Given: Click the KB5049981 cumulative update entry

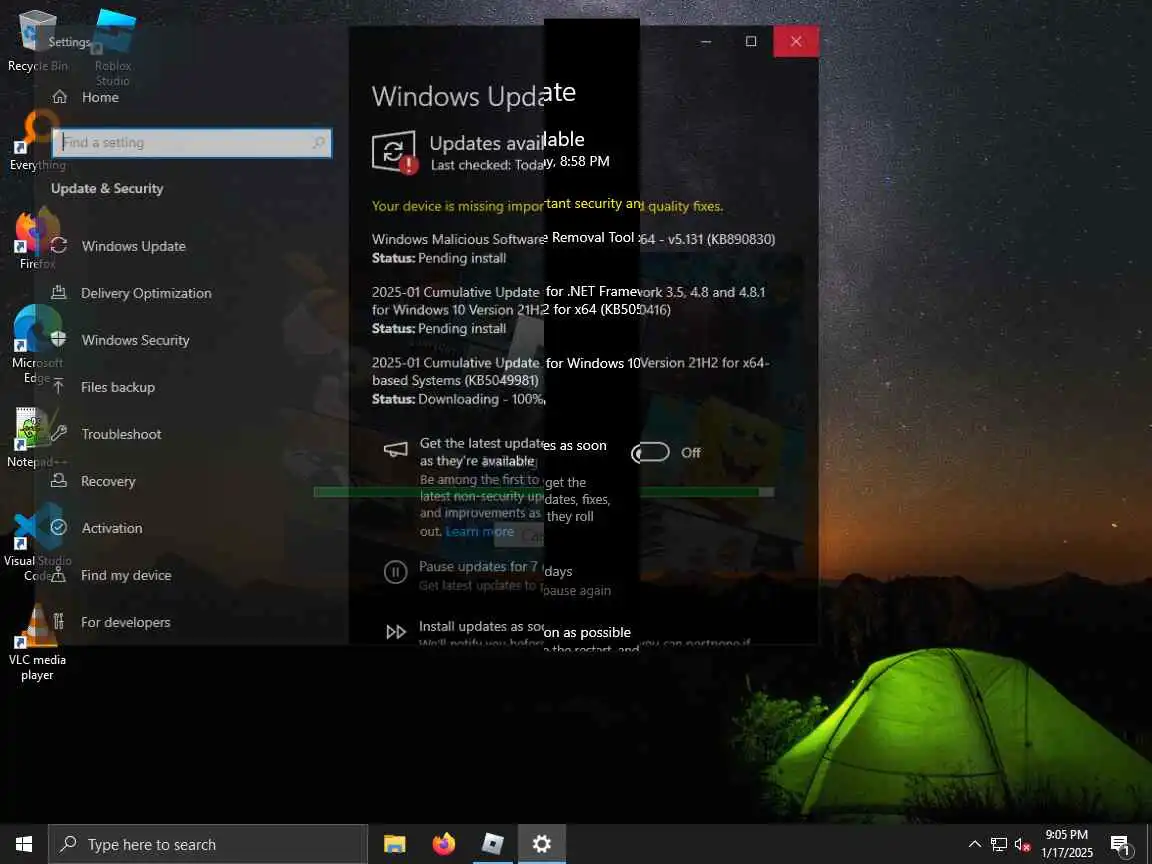Looking at the screenshot, I should coord(570,381).
